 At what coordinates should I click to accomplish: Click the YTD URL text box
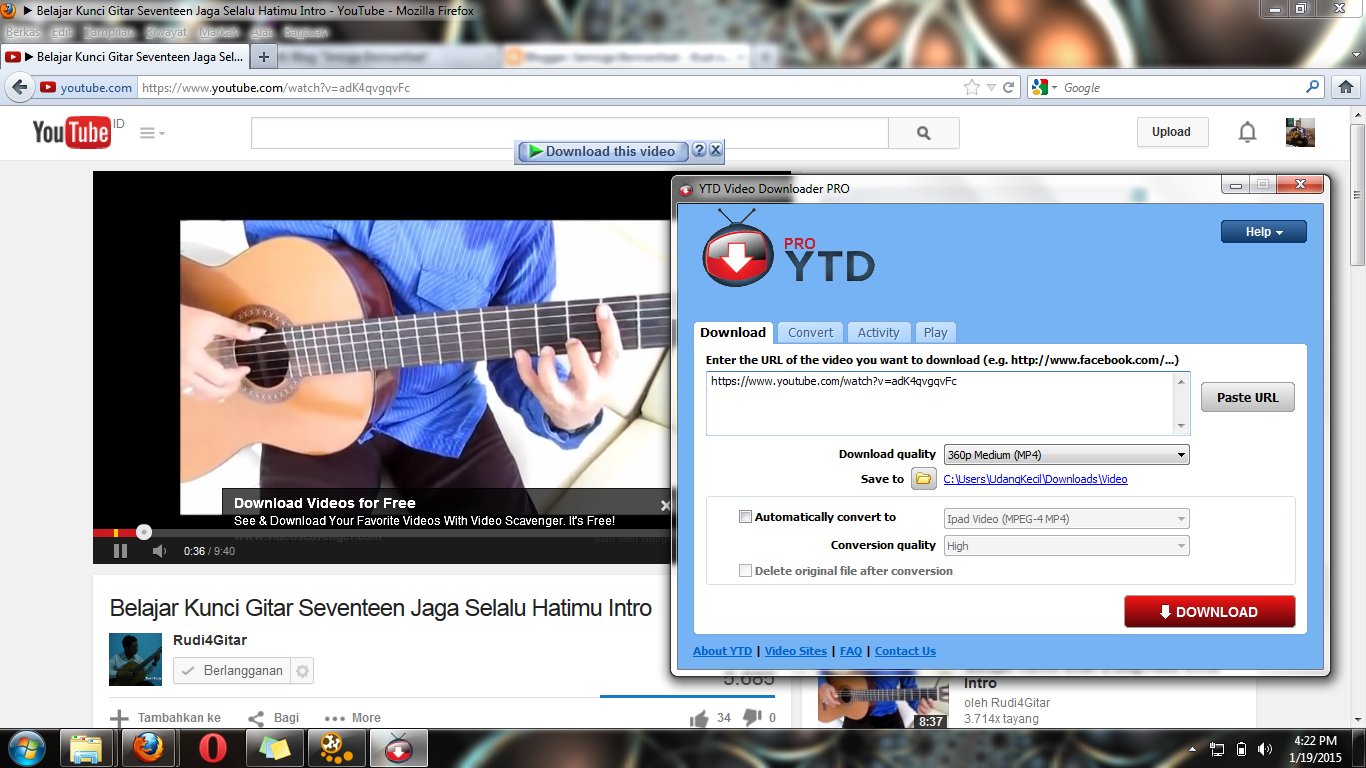[948, 404]
